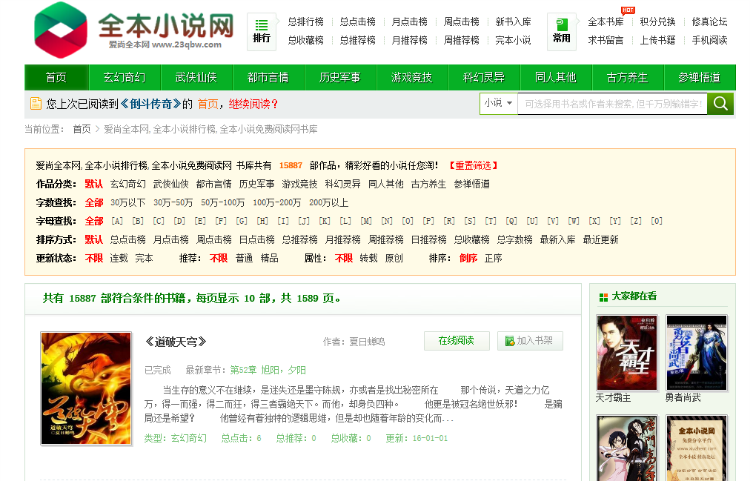Screen dimensions: 750x481
Task: Open 月点击榜 link in header
Action: click(409, 22)
